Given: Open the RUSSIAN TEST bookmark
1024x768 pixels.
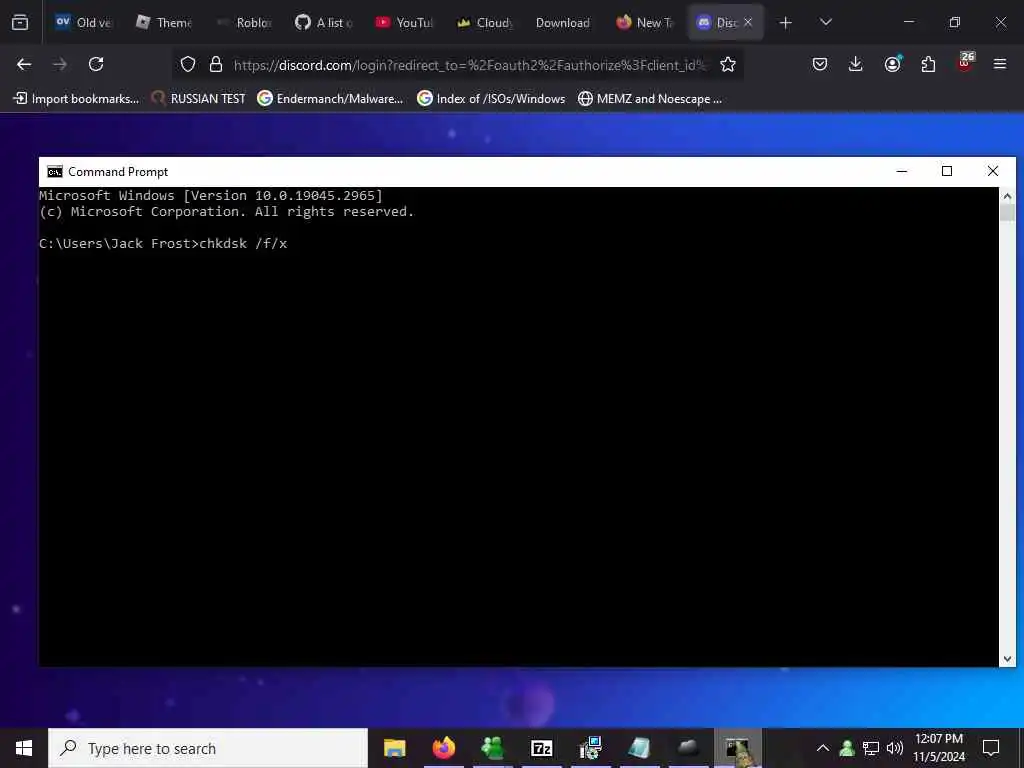Looking at the screenshot, I should pyautogui.click(x=198, y=99).
